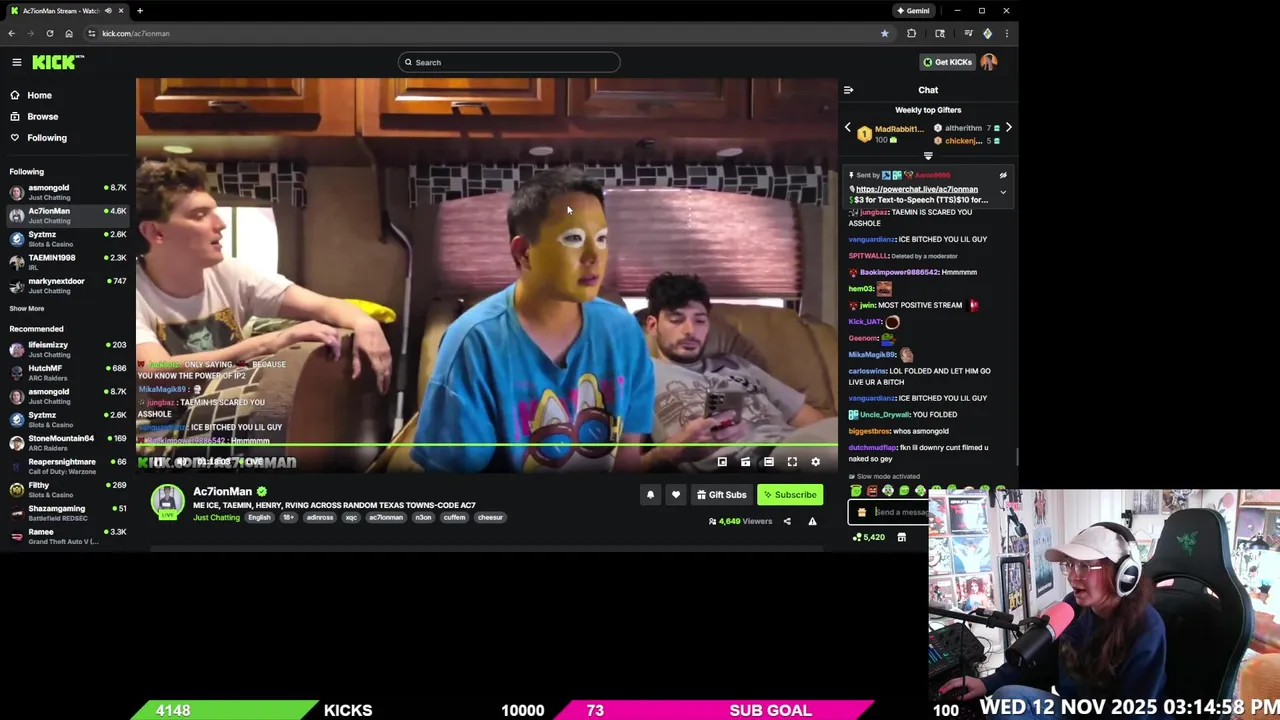Click the adinross tag
Screen dimensions: 1280x720
click(x=320, y=517)
